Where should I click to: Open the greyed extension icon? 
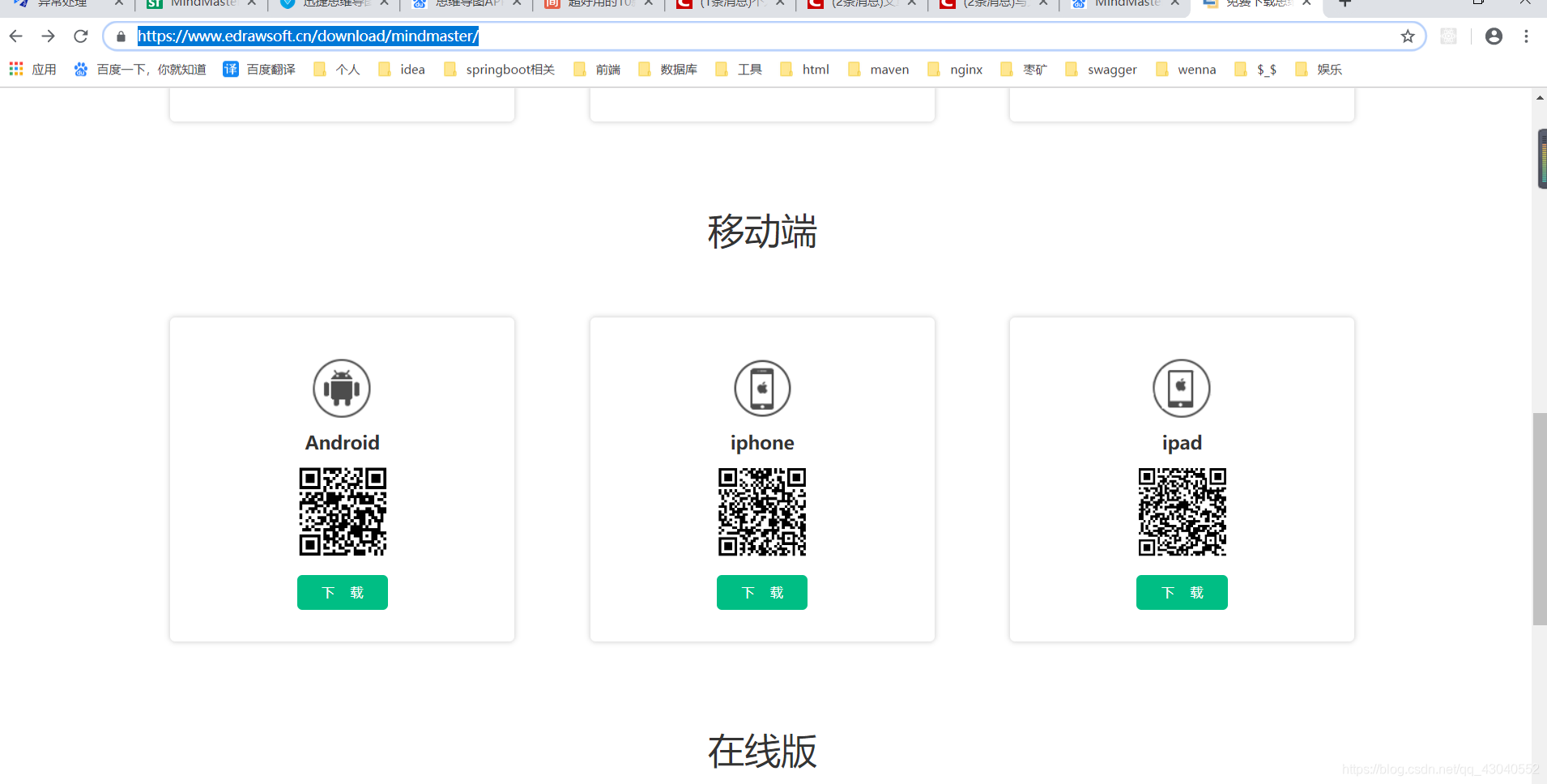click(1448, 36)
